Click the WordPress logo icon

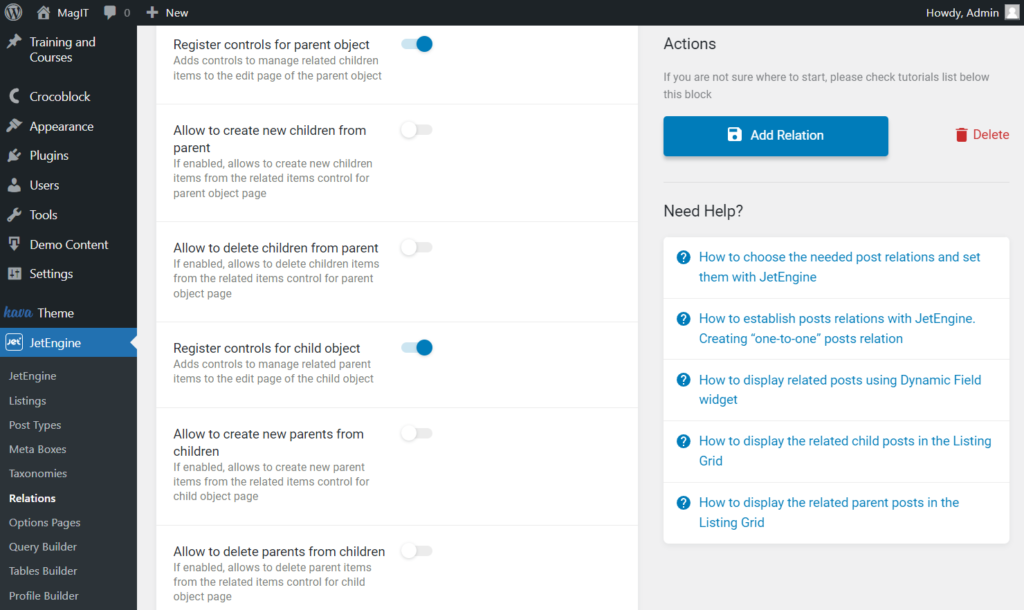click(x=13, y=12)
